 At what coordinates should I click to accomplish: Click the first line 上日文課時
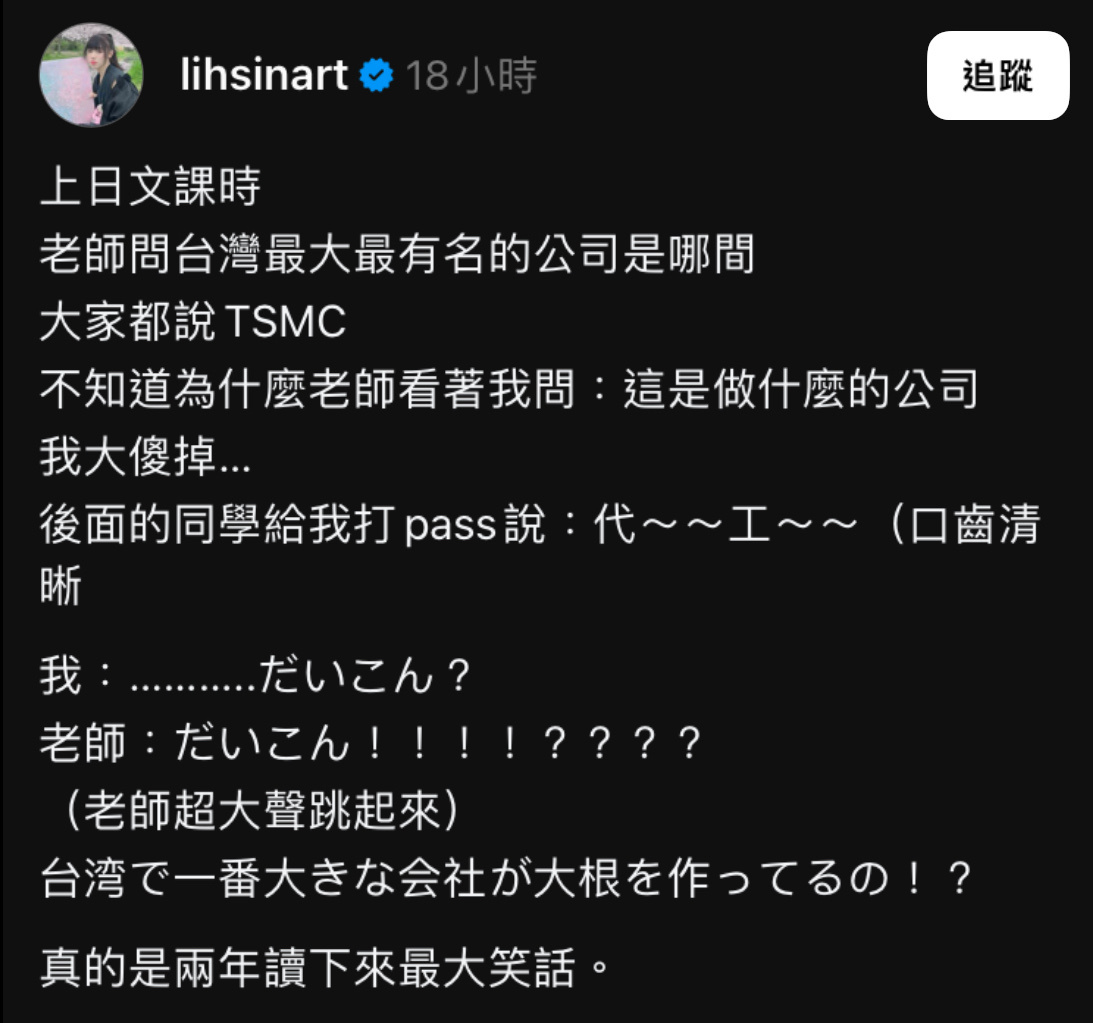coord(150,186)
